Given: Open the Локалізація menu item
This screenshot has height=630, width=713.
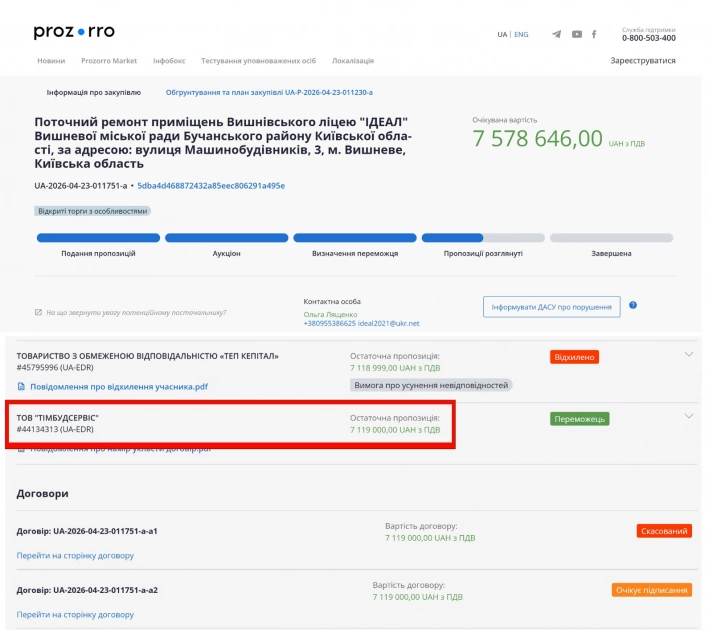Looking at the screenshot, I should tap(353, 60).
